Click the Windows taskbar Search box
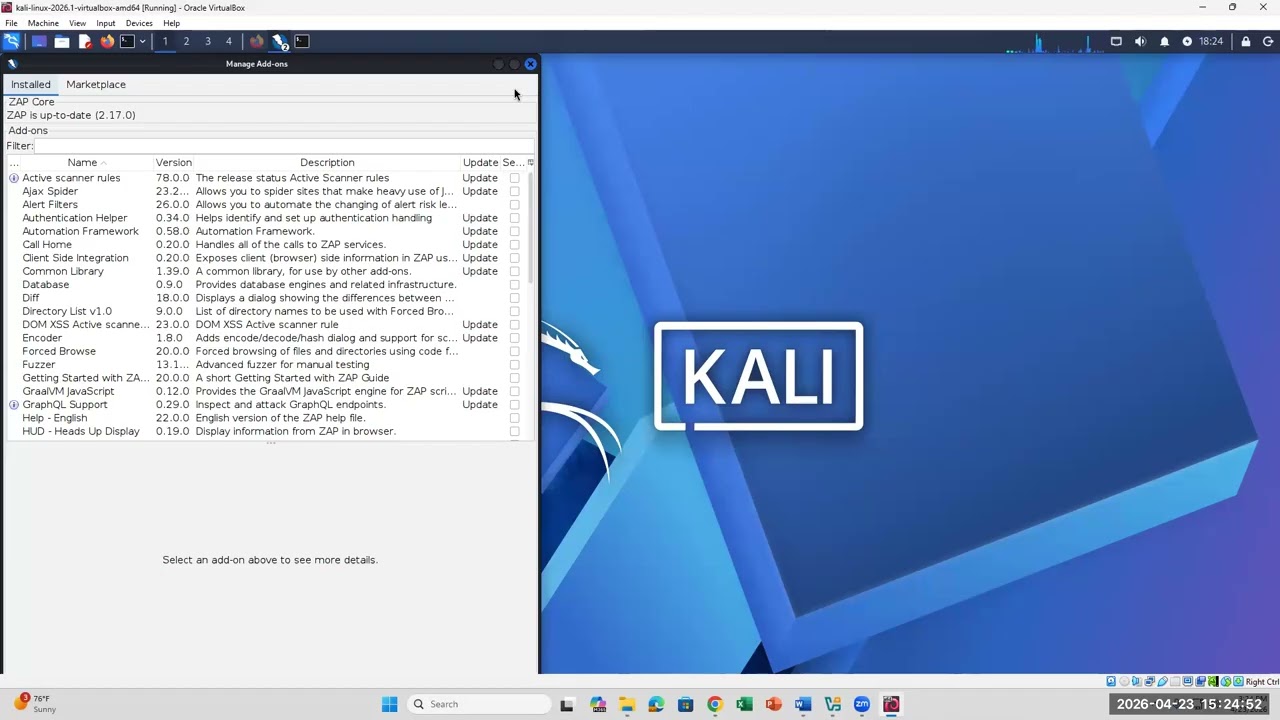1280x720 pixels. [480, 704]
